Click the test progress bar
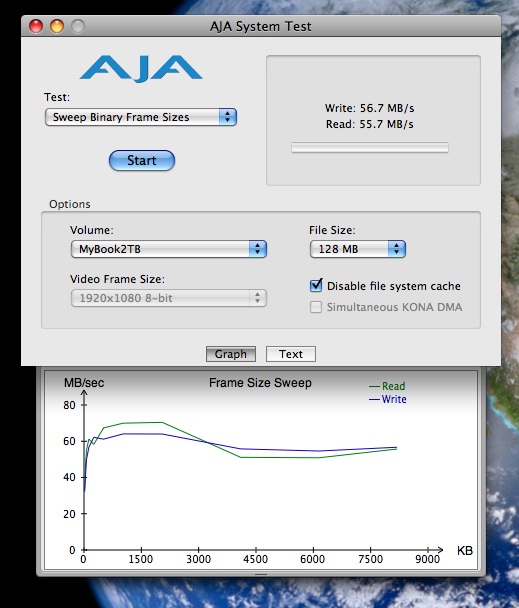Screen dimensions: 519x608 click(x=370, y=147)
